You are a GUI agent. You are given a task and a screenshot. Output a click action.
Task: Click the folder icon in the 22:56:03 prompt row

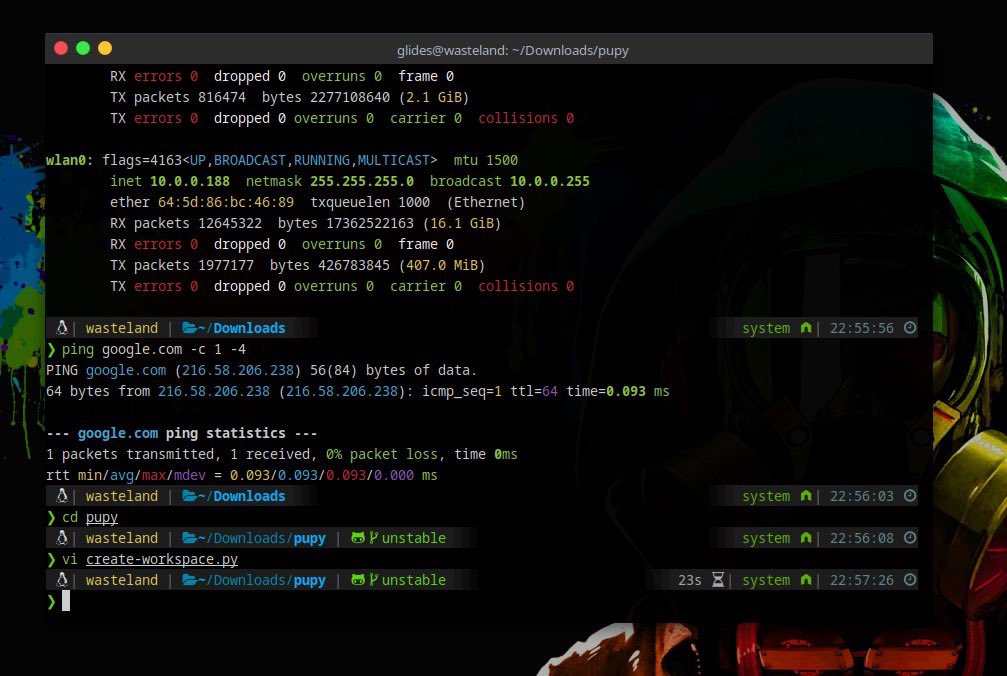coord(189,496)
